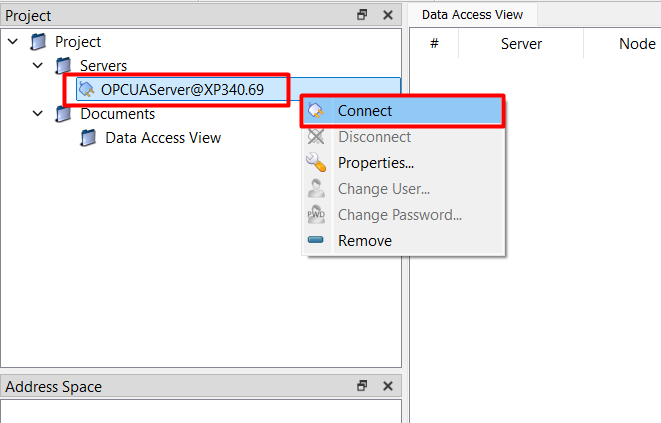Click the Connect plug icon in context menu
Image resolution: width=661 pixels, height=423 pixels.
click(x=316, y=111)
